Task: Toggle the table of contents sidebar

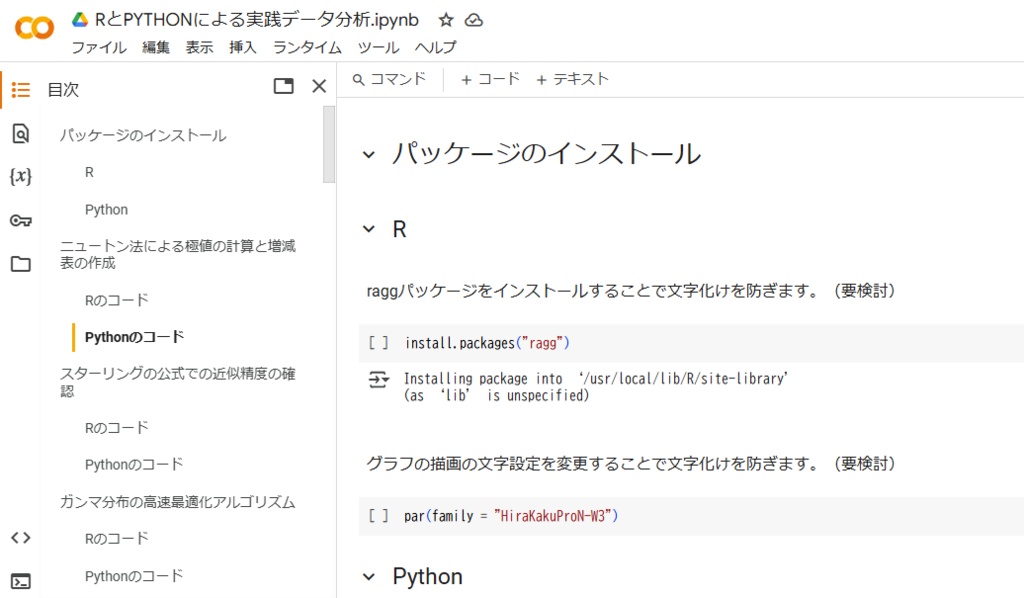Action: pos(20,89)
